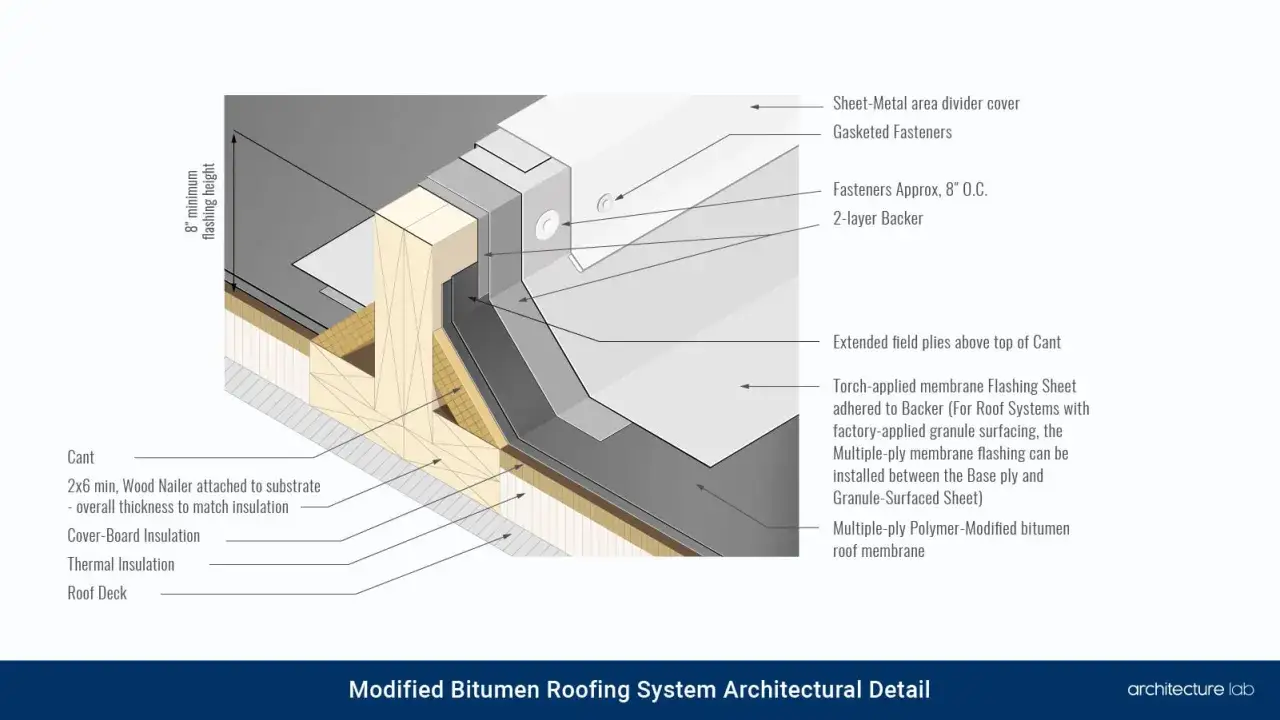Viewport: 1280px width, 720px height.
Task: Click the 'Fasteners Approx, 8" O.C.' label
Action: 910,189
